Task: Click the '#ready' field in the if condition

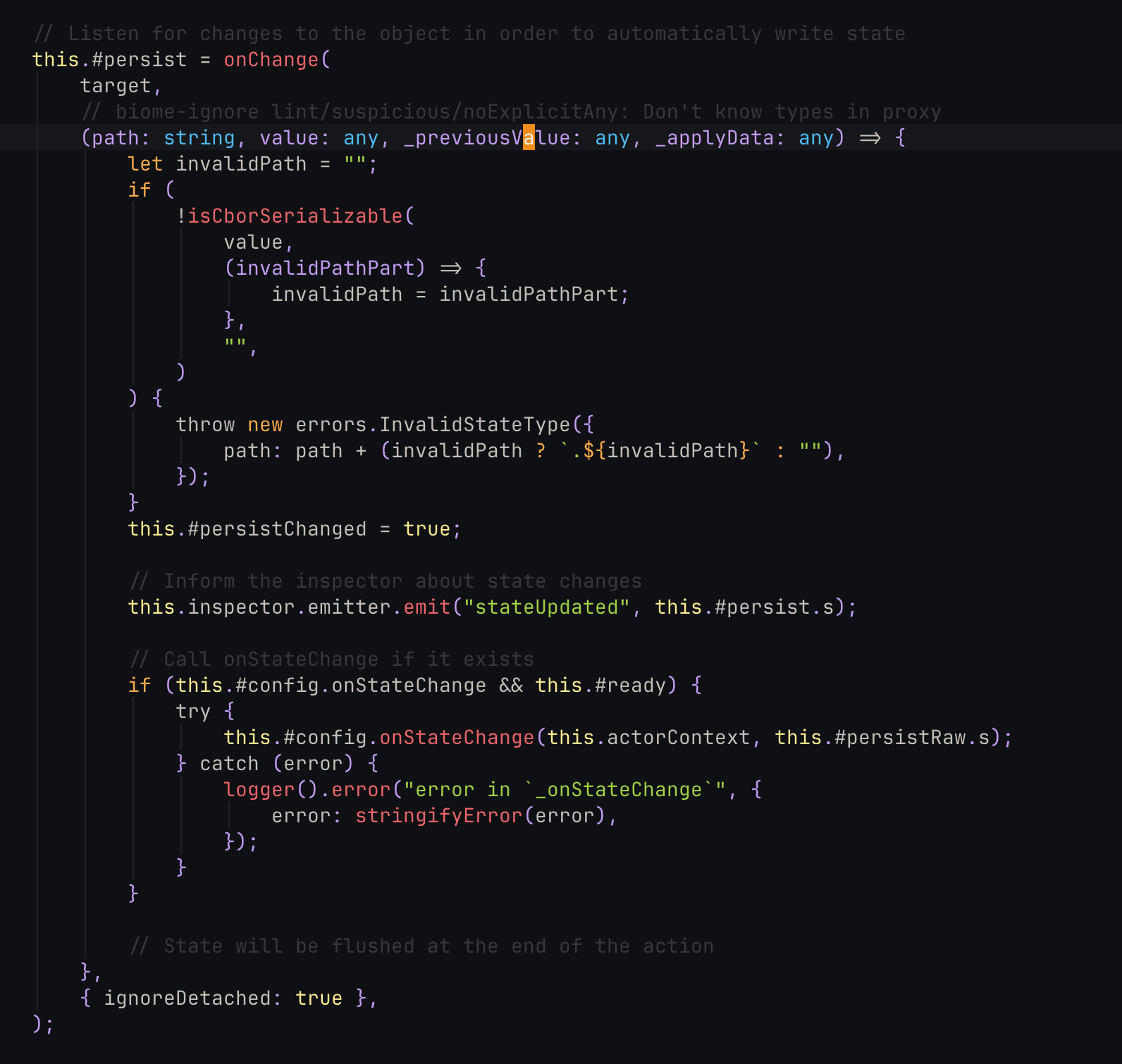Action: pos(631,686)
